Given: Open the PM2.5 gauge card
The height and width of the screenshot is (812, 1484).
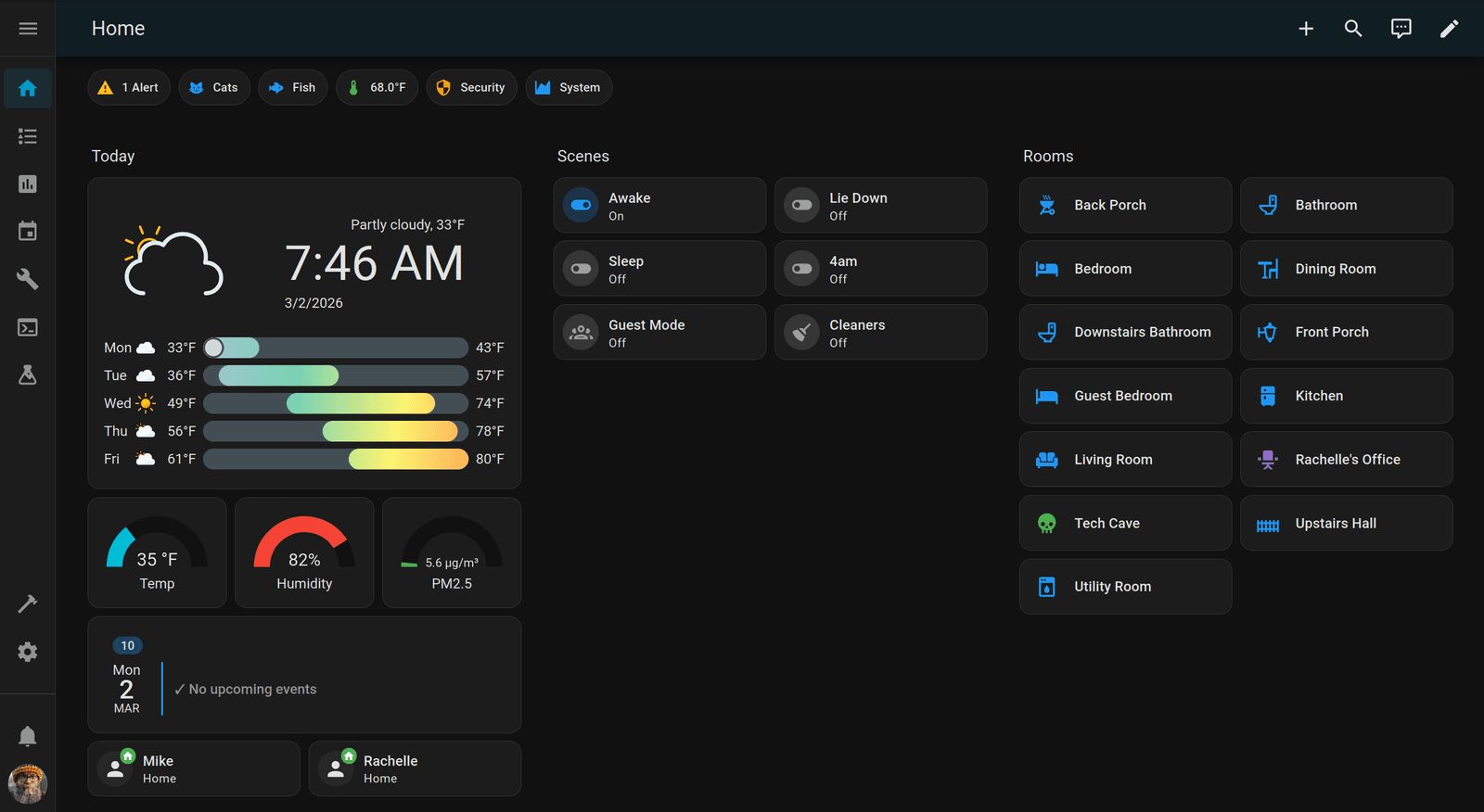Looking at the screenshot, I should click(x=452, y=553).
